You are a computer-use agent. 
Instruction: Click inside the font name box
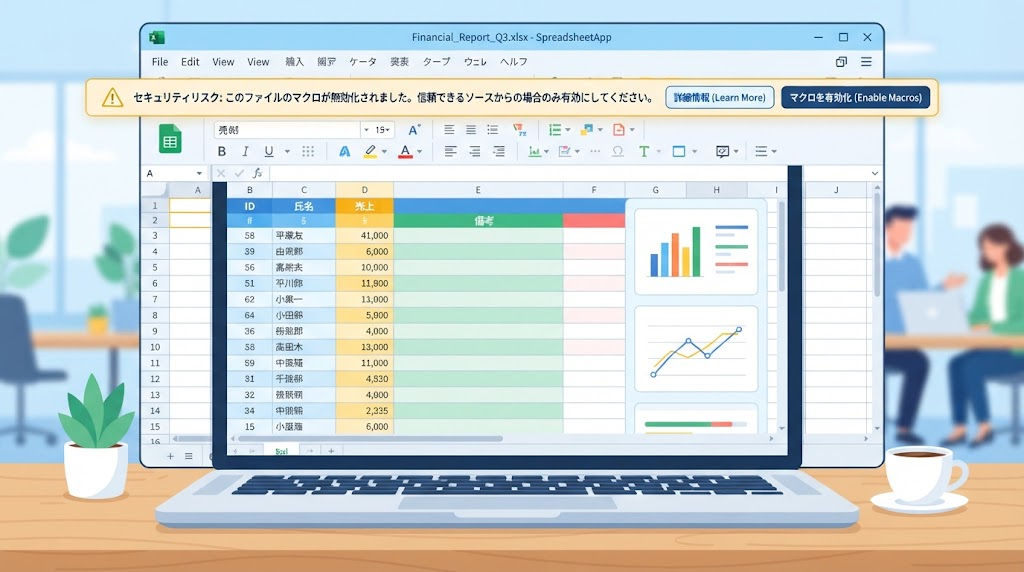(287, 130)
